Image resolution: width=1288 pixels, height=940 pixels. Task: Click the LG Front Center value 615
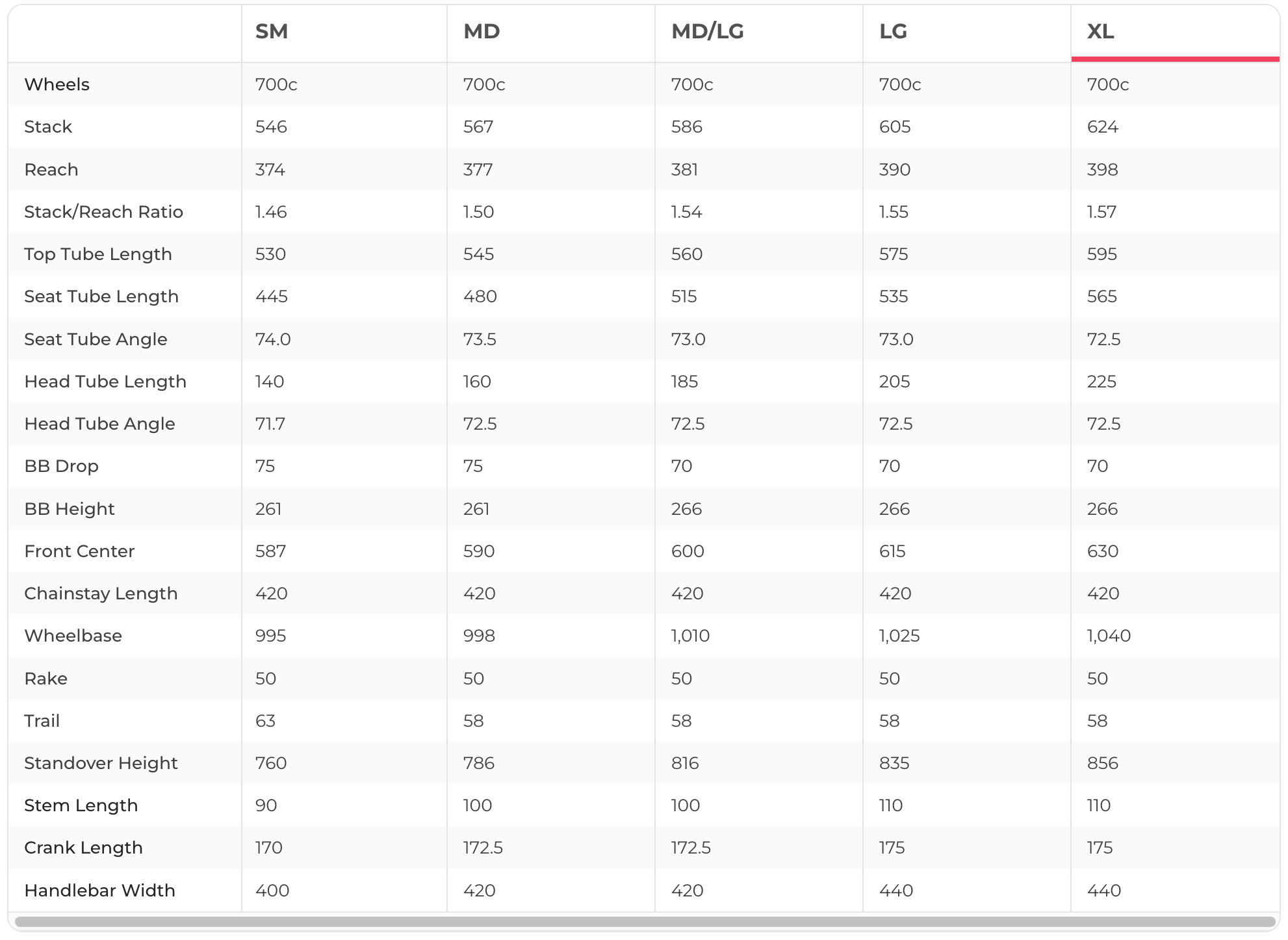point(892,551)
